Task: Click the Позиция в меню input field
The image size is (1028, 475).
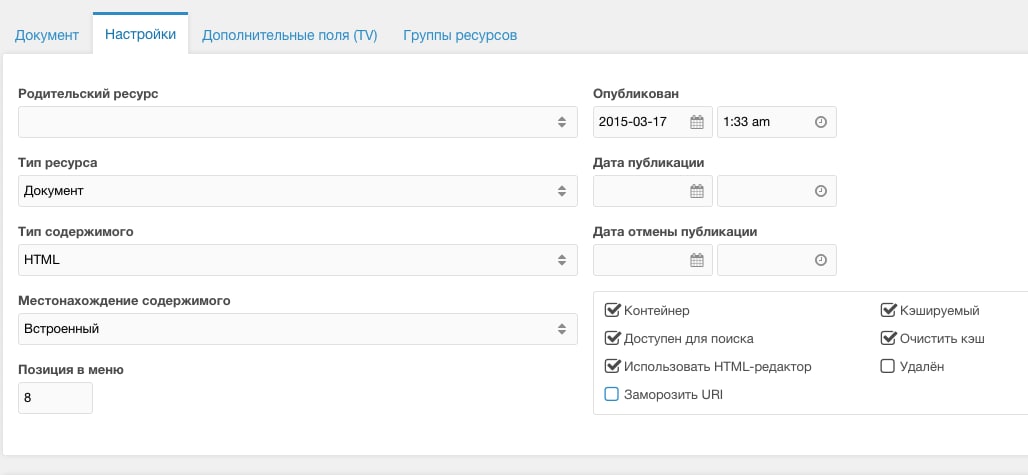Action: tap(56, 398)
